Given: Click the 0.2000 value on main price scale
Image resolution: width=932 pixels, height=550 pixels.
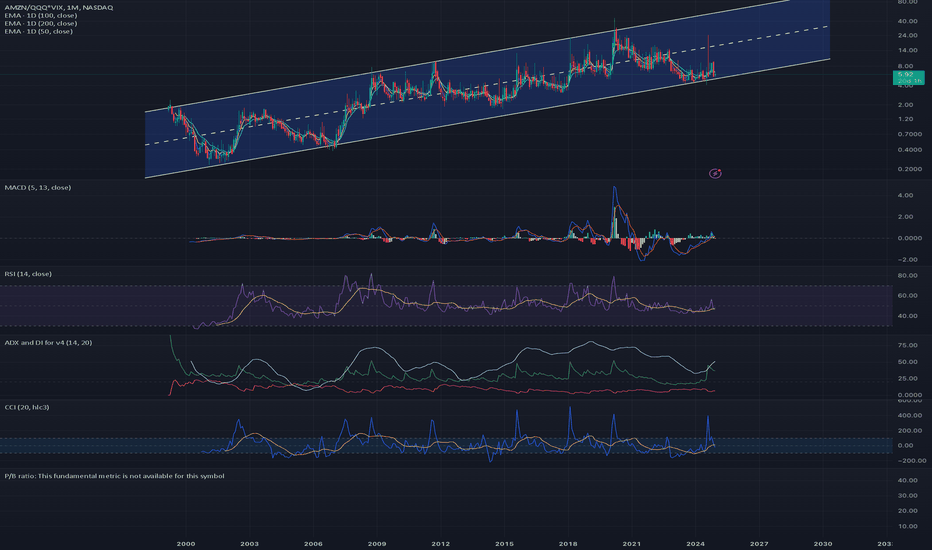Looking at the screenshot, I should [909, 169].
